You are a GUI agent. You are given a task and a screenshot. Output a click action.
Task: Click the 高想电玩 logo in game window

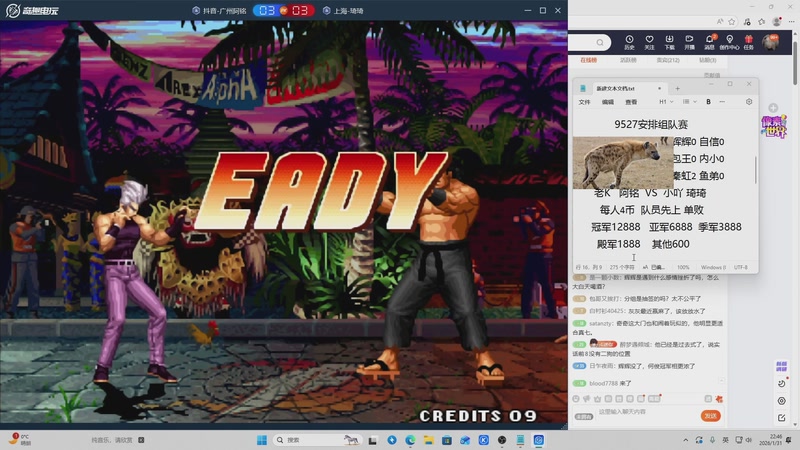point(32,10)
